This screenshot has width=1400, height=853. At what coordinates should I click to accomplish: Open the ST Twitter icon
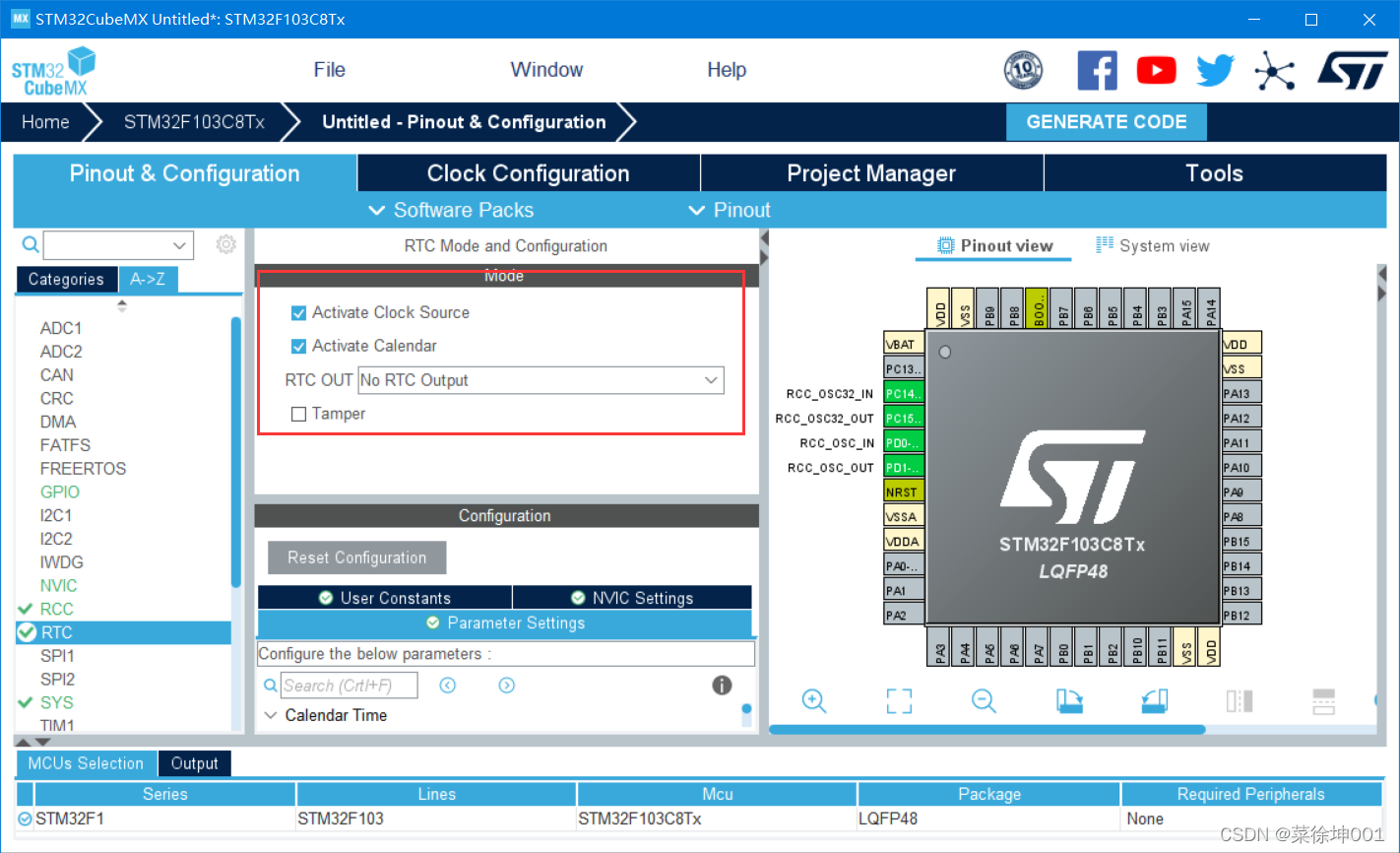click(1216, 70)
